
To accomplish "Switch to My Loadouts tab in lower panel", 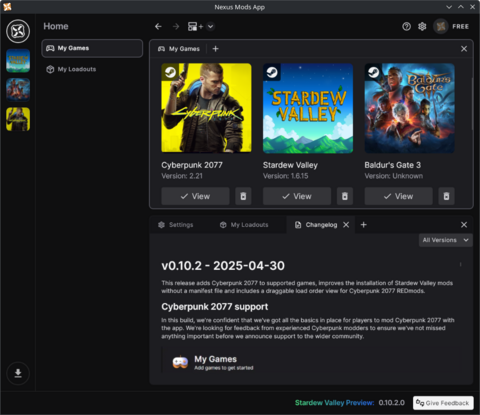I will coord(244,225).
